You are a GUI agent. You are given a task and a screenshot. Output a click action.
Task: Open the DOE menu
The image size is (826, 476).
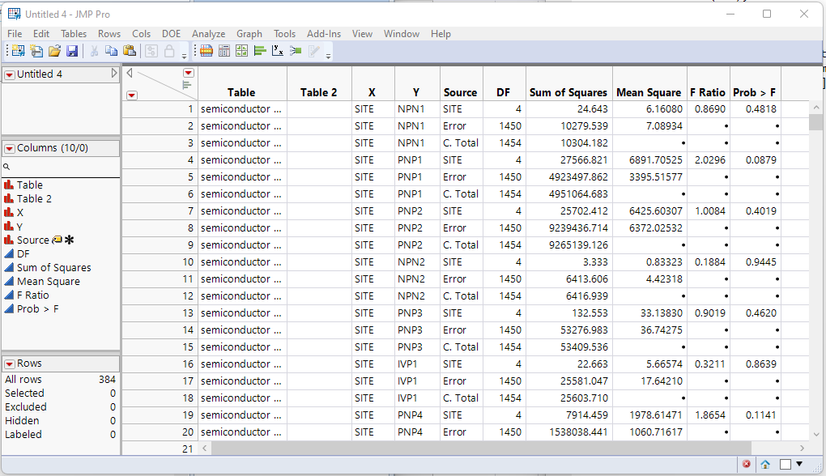click(x=169, y=34)
